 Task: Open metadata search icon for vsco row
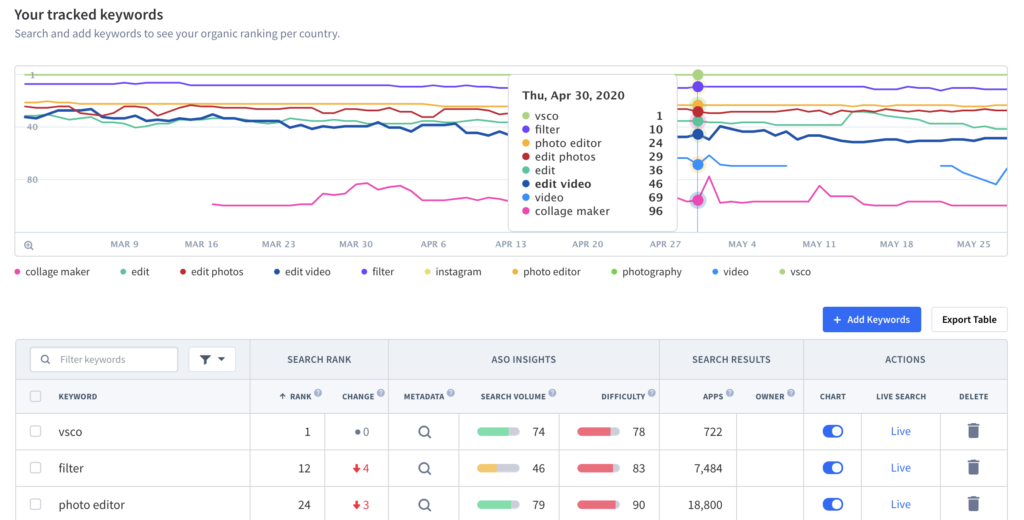coord(424,432)
